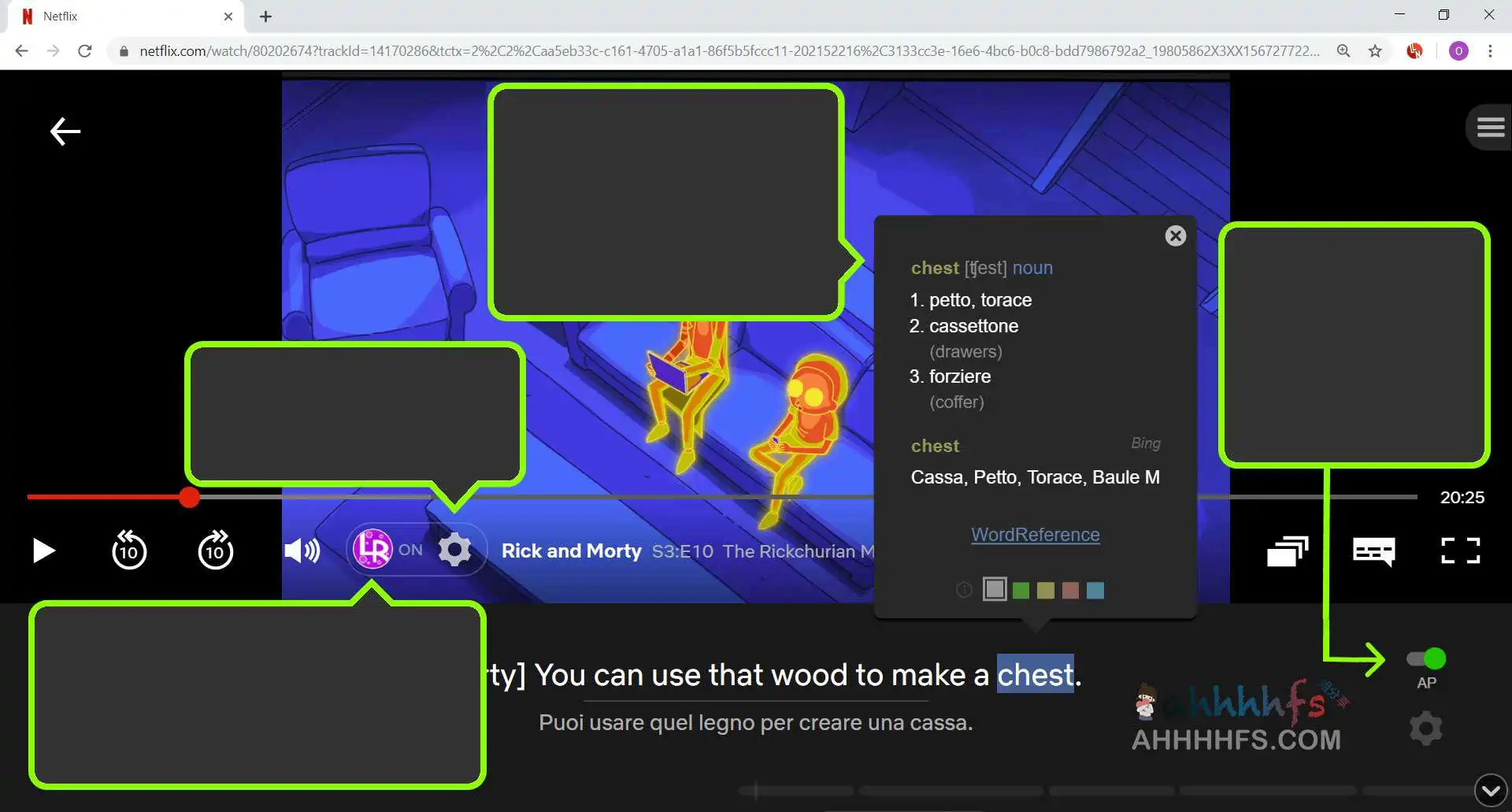Toggle the AP auto-pause switch
The width and height of the screenshot is (1512, 812).
pos(1426,658)
